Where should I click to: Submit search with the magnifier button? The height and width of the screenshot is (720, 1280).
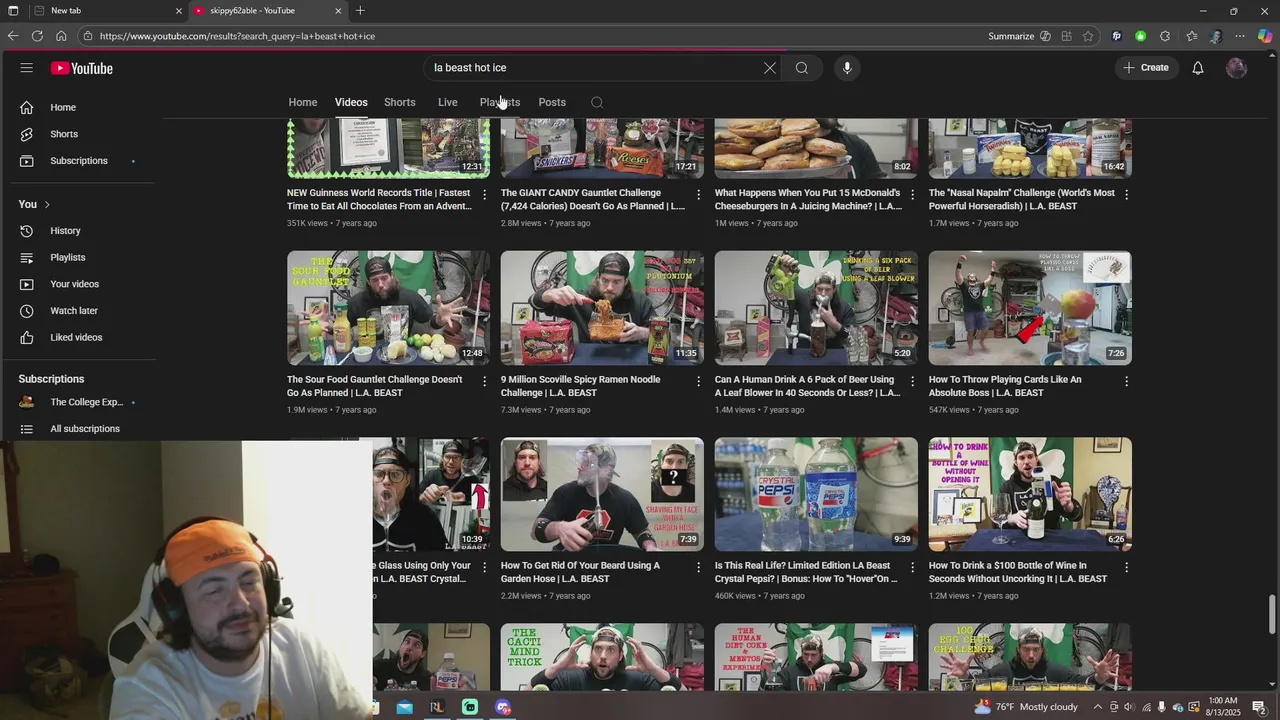(x=802, y=68)
